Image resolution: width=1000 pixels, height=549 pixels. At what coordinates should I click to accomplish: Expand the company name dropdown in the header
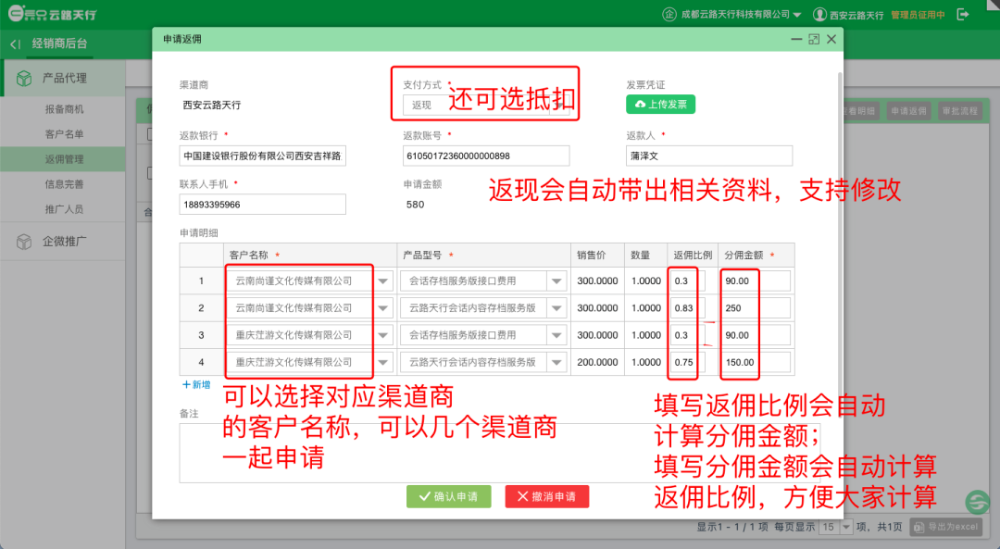(797, 15)
